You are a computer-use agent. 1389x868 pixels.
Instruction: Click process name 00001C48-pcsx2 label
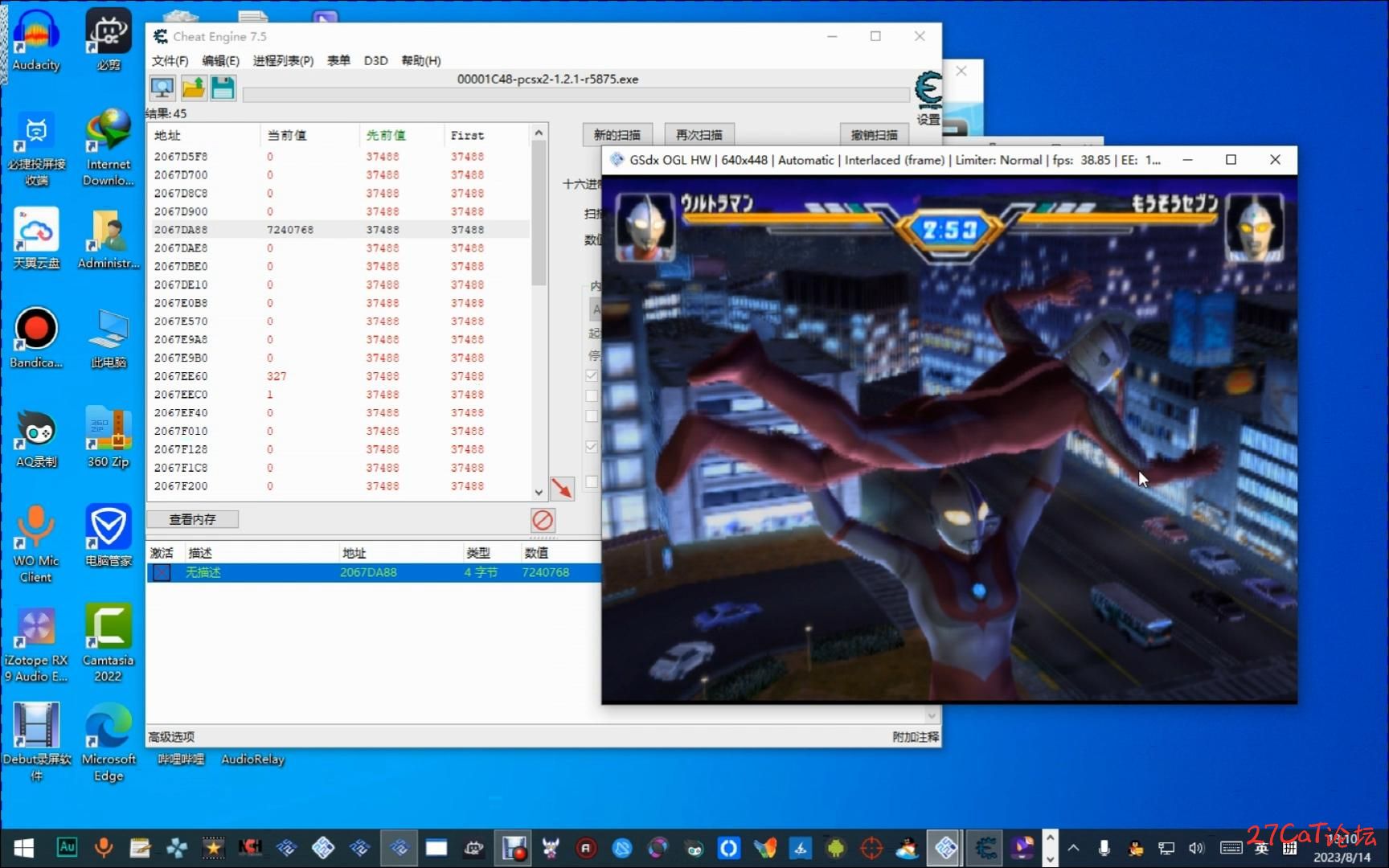[x=547, y=79]
